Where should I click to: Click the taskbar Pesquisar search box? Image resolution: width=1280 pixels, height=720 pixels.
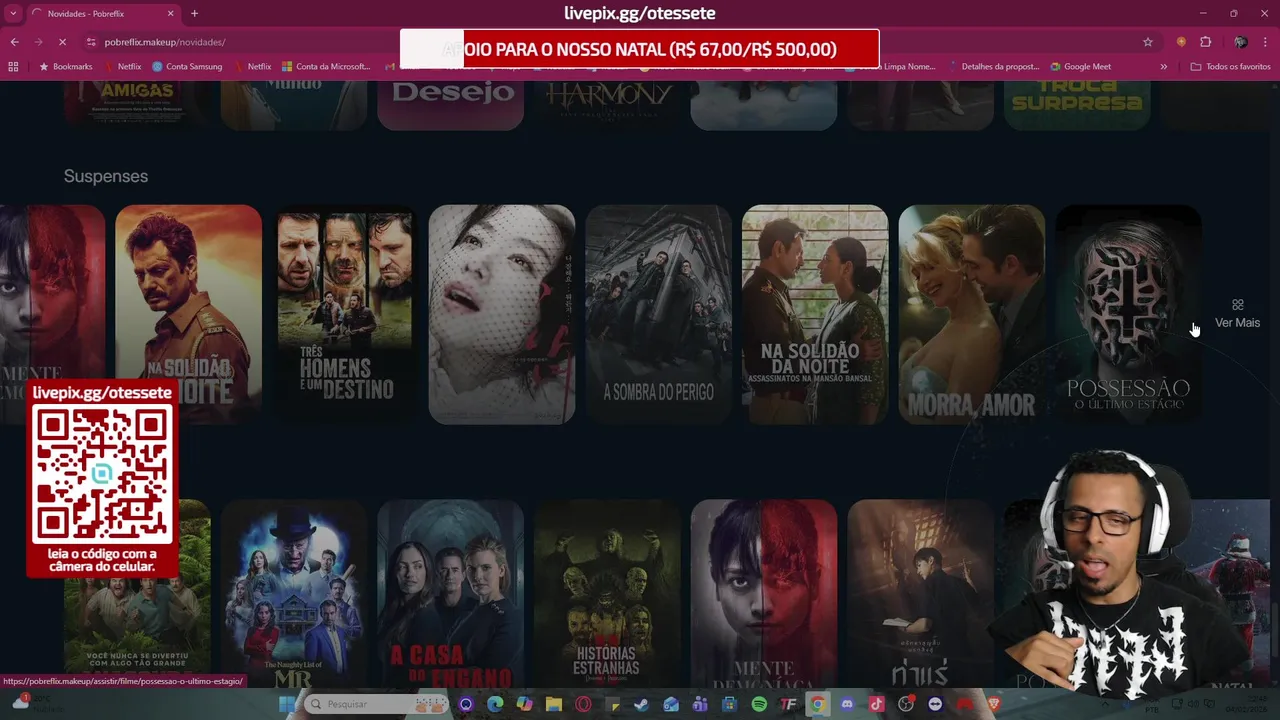[375, 704]
